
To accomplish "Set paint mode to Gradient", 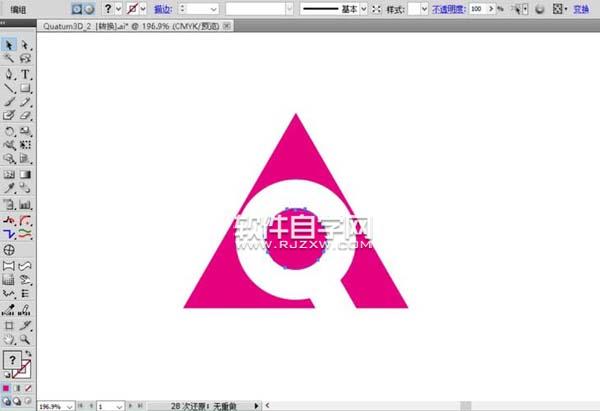I will (x=17, y=388).
